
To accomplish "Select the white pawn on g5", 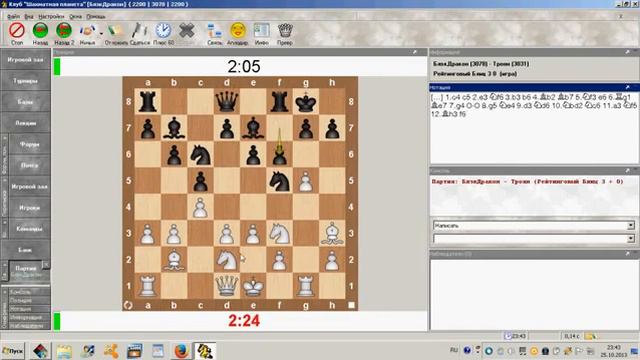I will 306,180.
